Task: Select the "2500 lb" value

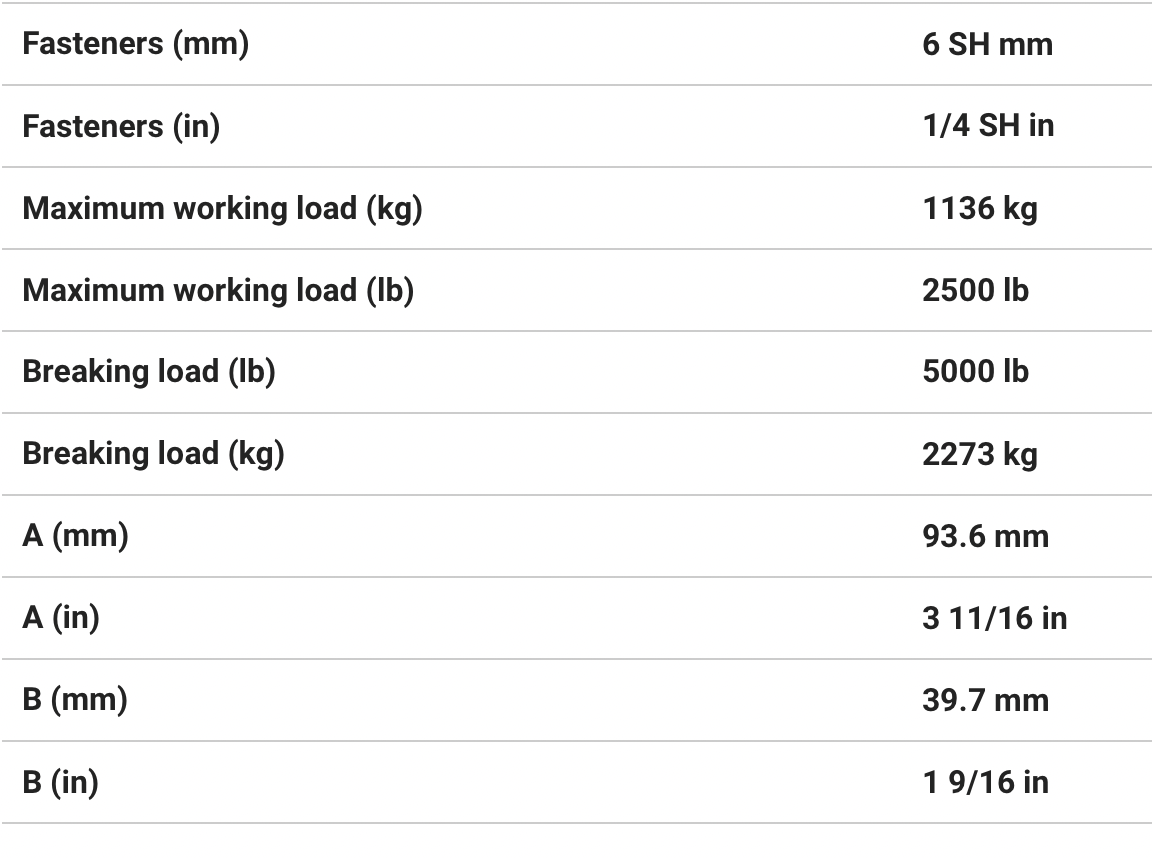Action: click(x=975, y=290)
